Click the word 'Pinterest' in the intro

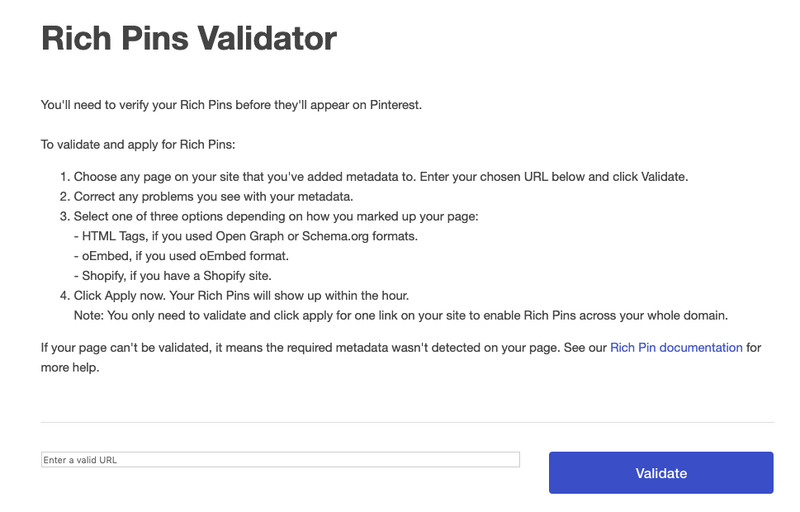pyautogui.click(x=394, y=105)
